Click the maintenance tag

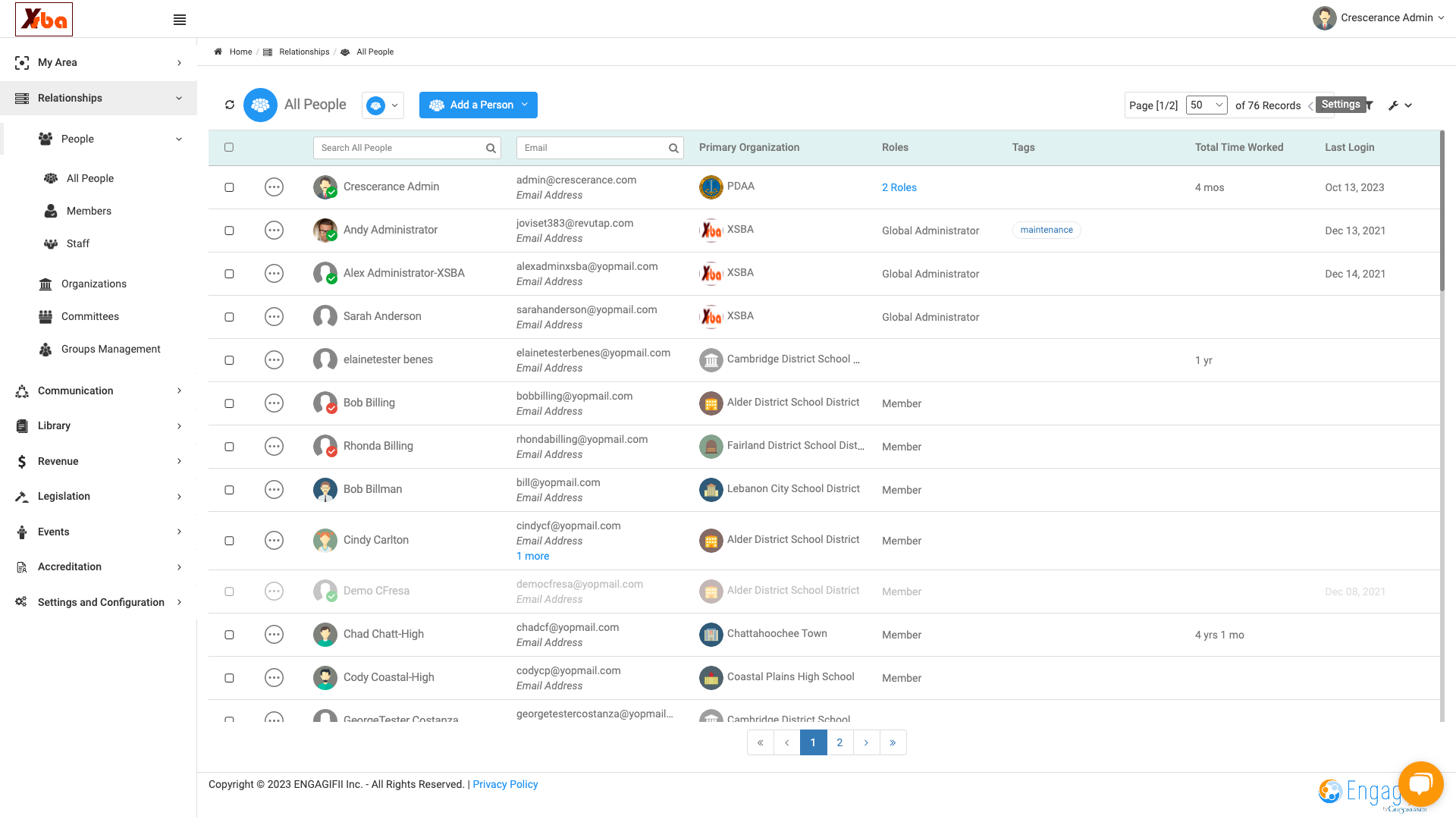1046,230
